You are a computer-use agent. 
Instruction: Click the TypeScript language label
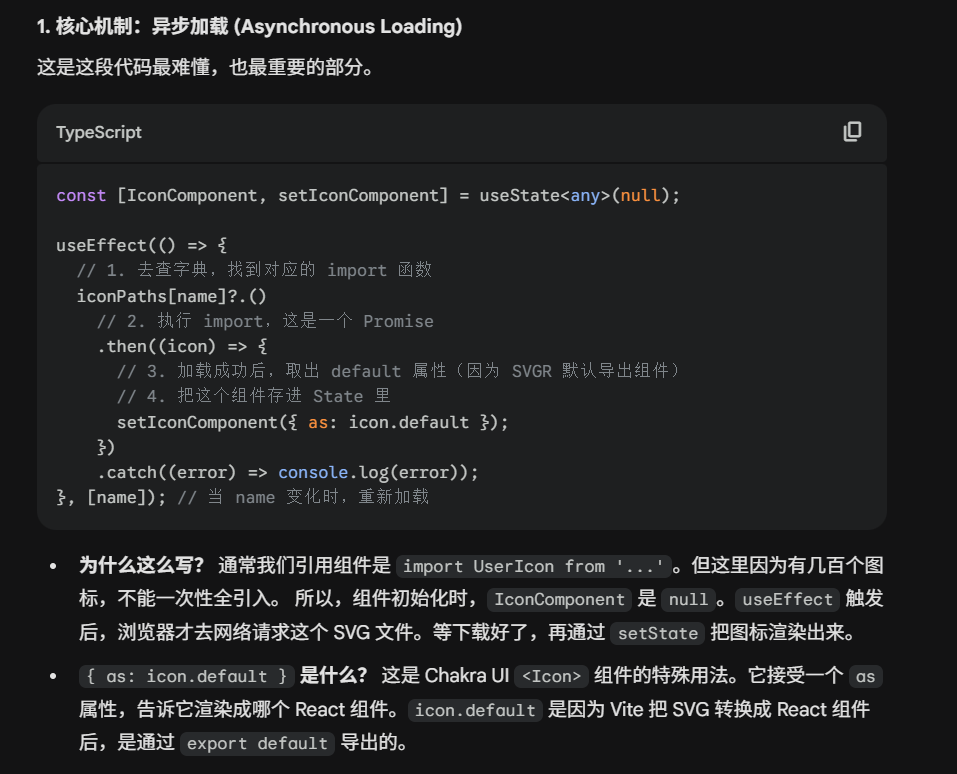[x=99, y=132]
